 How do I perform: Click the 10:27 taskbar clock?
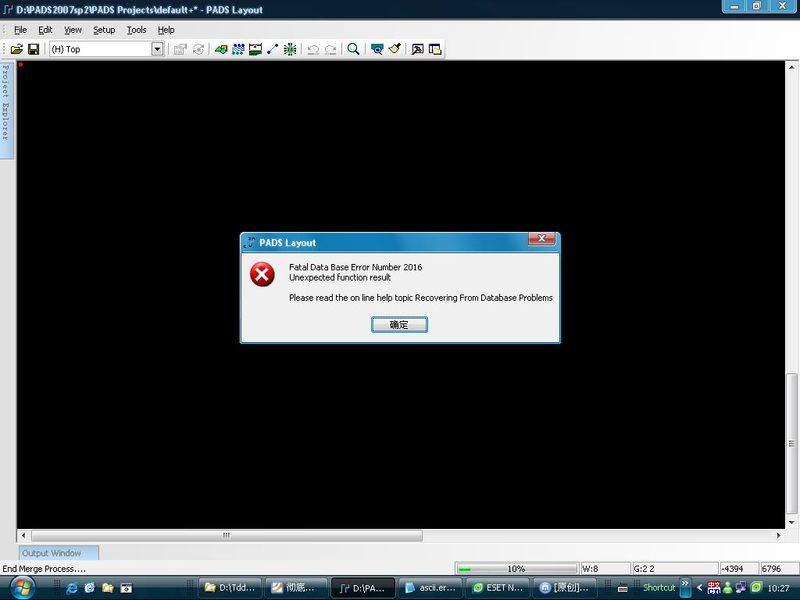779,588
